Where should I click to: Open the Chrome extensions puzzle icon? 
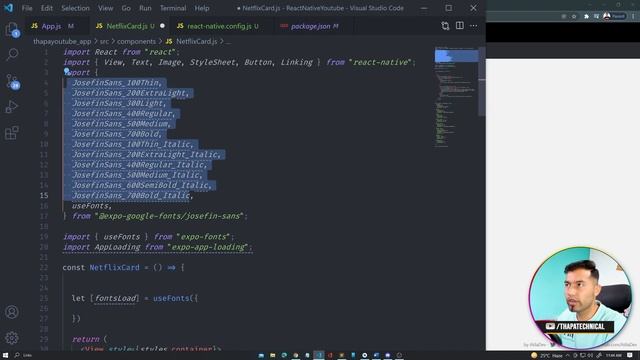pyautogui.click(x=586, y=16)
